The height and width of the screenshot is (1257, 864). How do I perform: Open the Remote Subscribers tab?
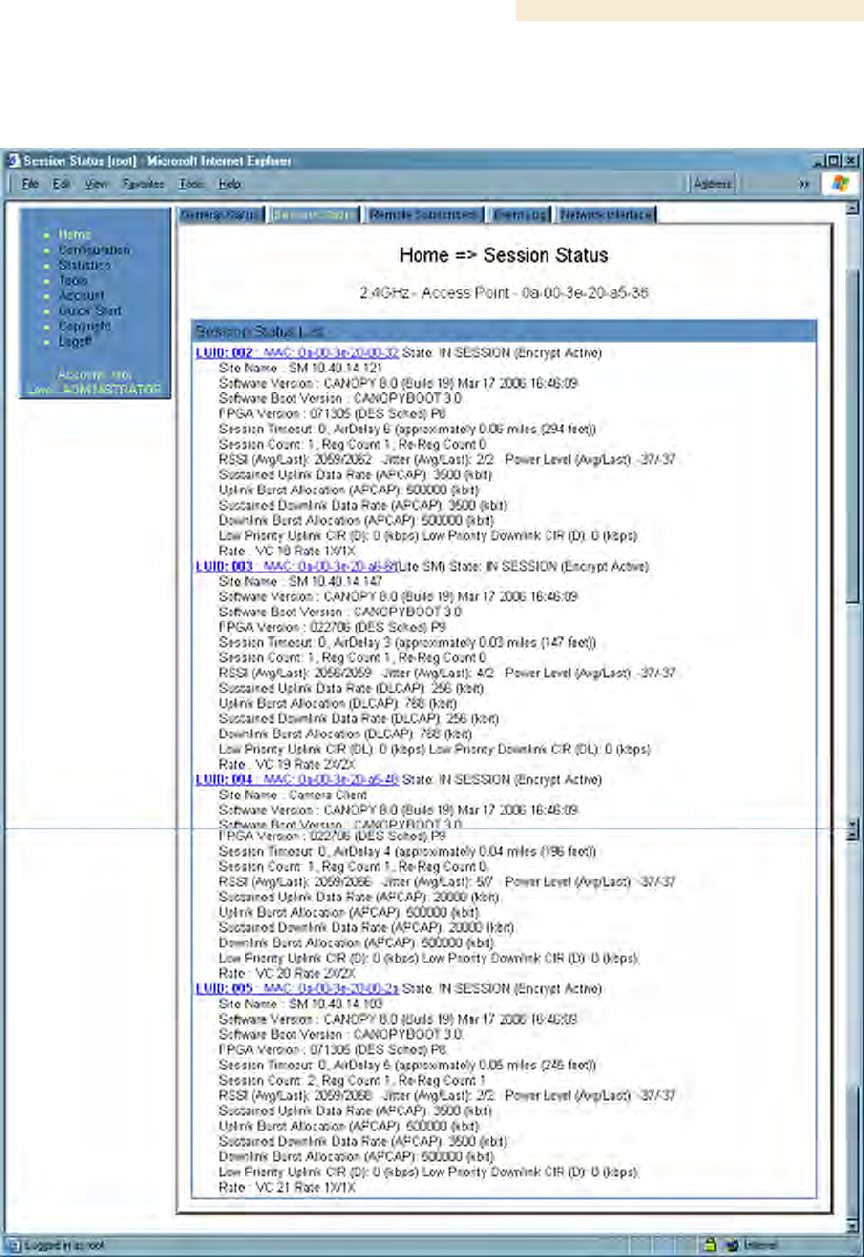pos(423,214)
